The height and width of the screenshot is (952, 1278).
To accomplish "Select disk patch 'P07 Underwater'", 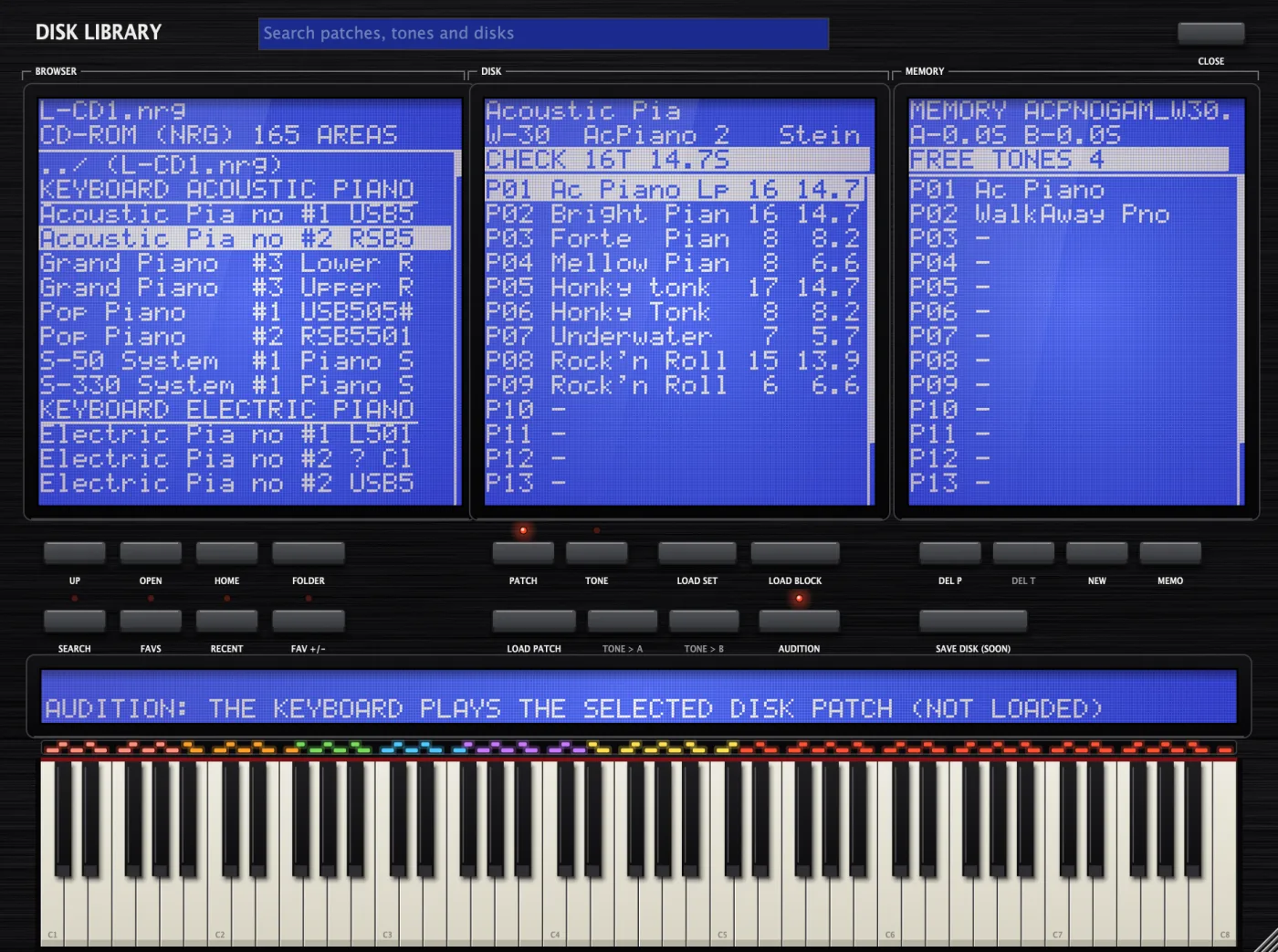I will click(x=673, y=337).
